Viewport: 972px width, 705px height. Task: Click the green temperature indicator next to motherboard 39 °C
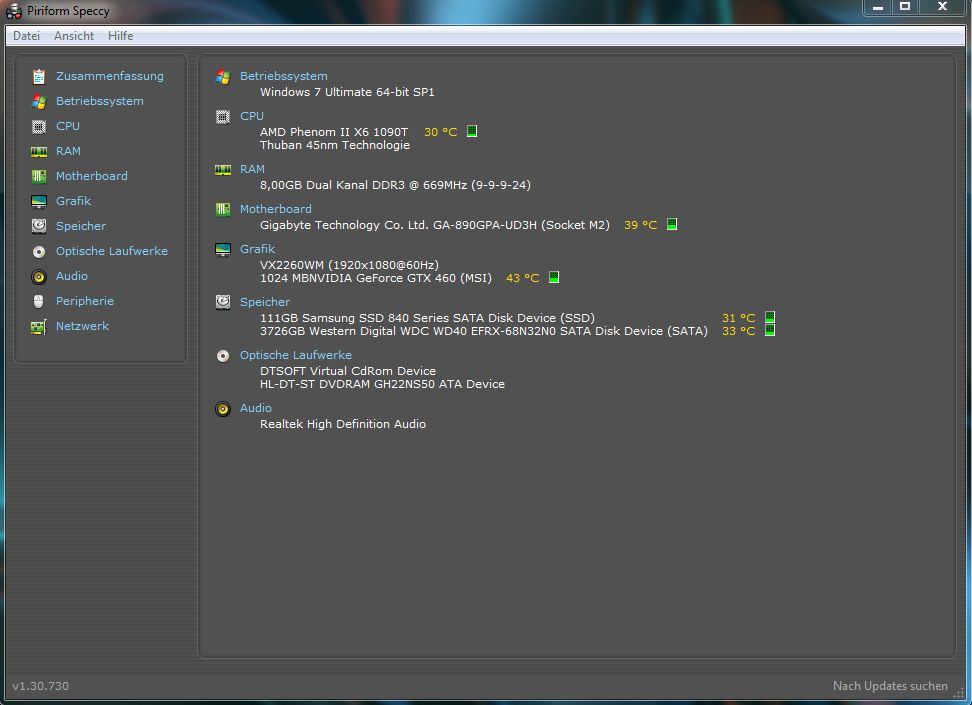(x=671, y=224)
